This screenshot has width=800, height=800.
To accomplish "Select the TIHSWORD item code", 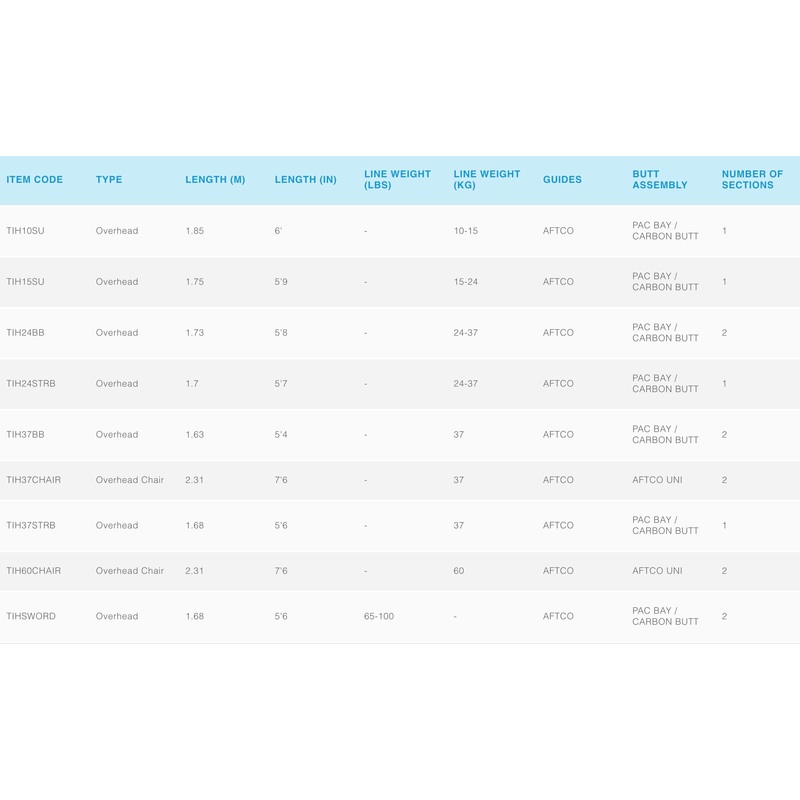I will tap(31, 617).
